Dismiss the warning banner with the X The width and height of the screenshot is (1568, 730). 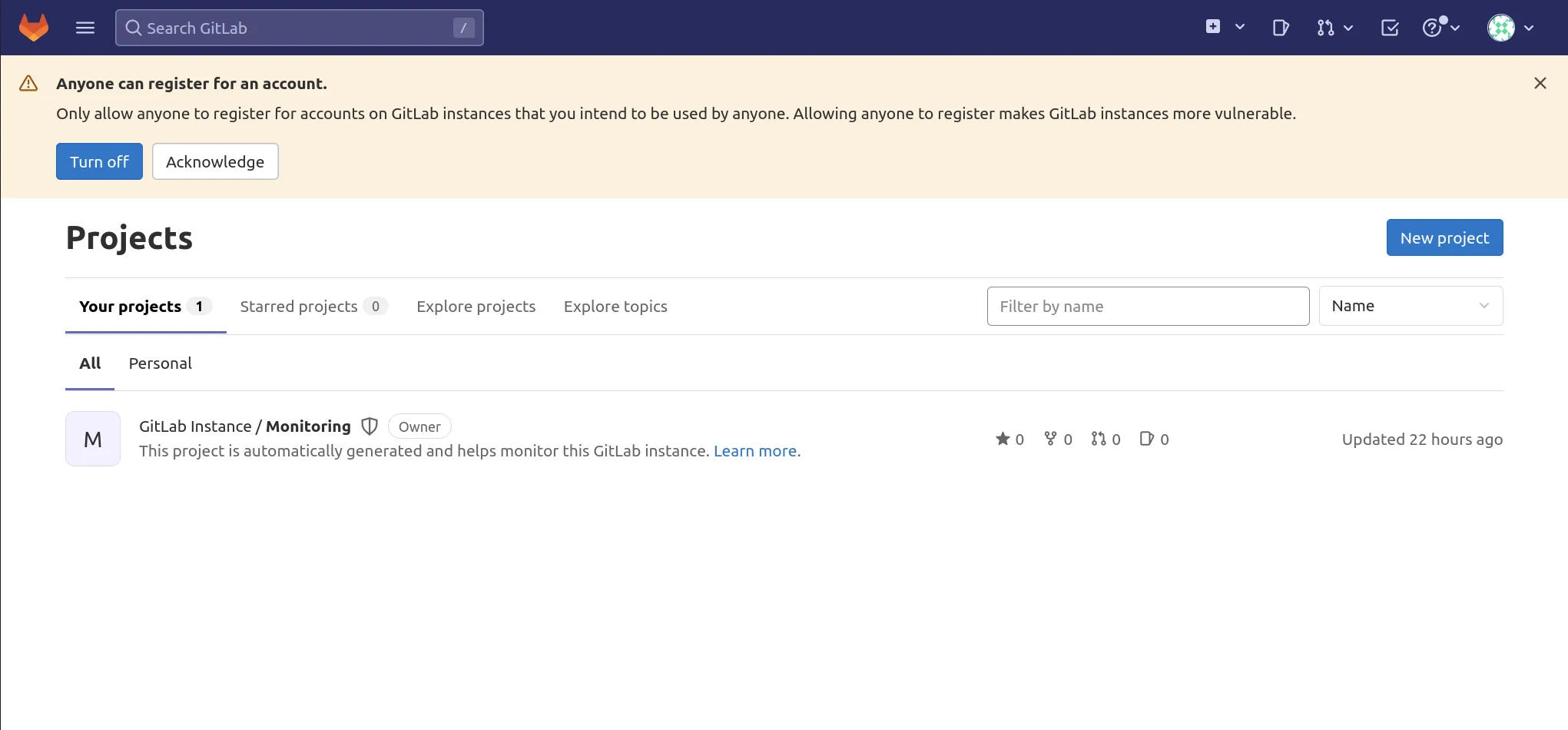[x=1540, y=83]
